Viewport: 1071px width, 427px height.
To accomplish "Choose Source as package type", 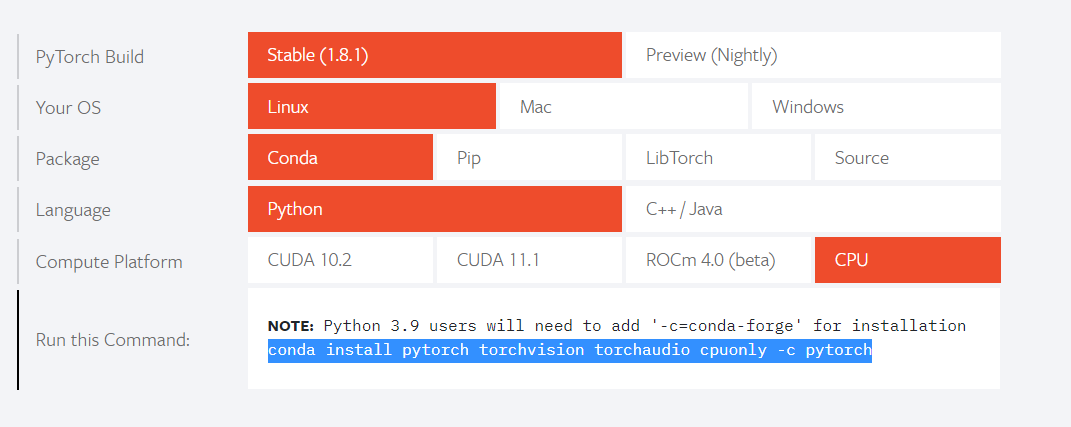I will point(908,157).
